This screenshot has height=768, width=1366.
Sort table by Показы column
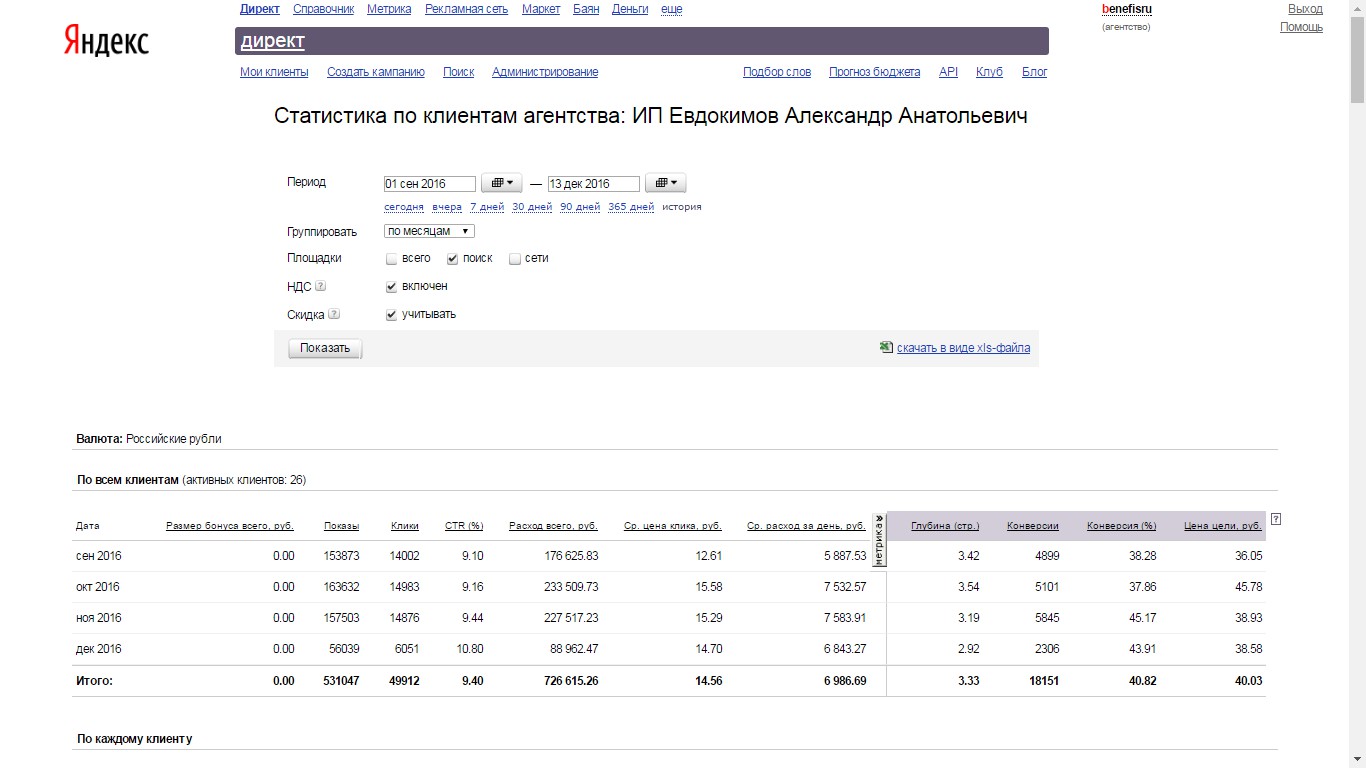click(x=341, y=526)
